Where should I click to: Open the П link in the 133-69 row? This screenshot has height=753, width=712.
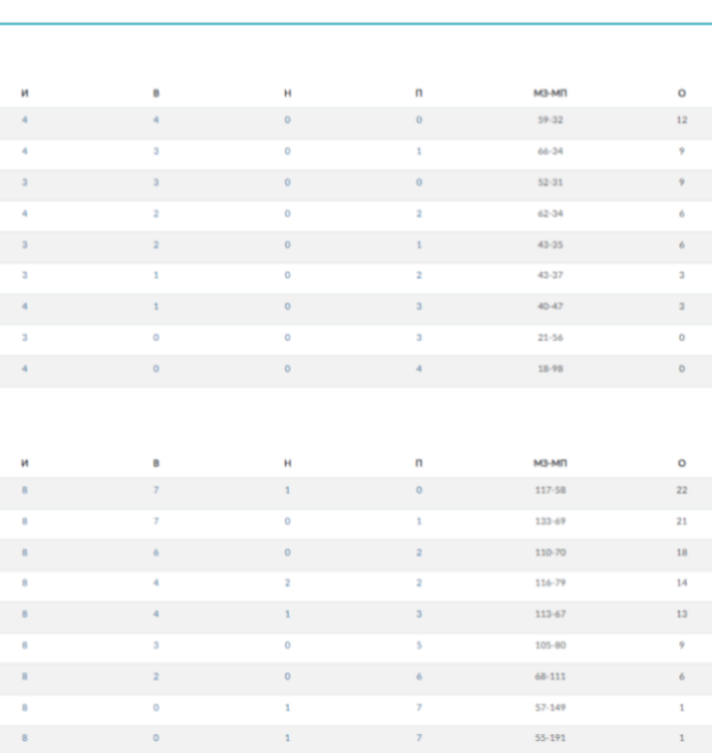419,522
